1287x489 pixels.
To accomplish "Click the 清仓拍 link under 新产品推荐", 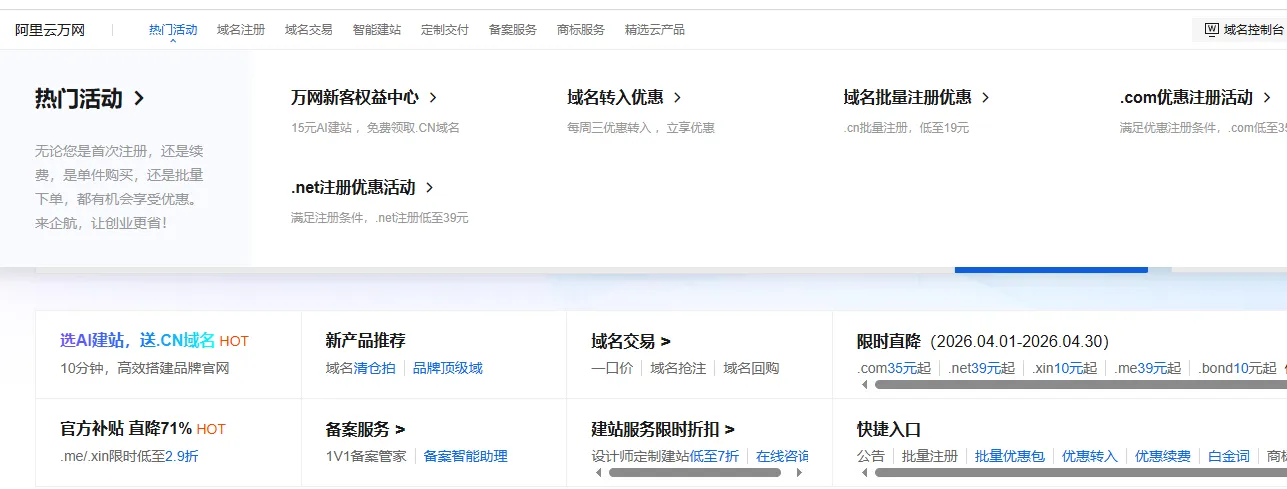I will click(x=375, y=368).
